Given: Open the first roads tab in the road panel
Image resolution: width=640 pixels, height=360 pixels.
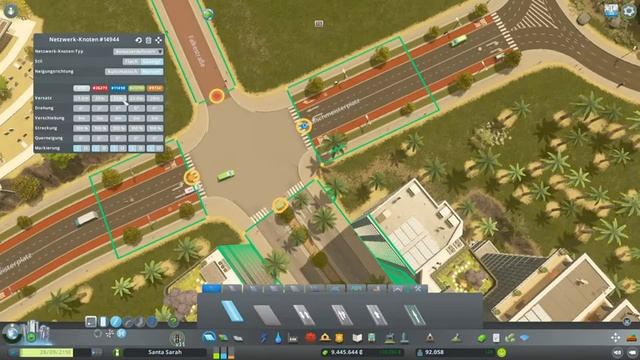Looking at the screenshot, I should (x=211, y=289).
